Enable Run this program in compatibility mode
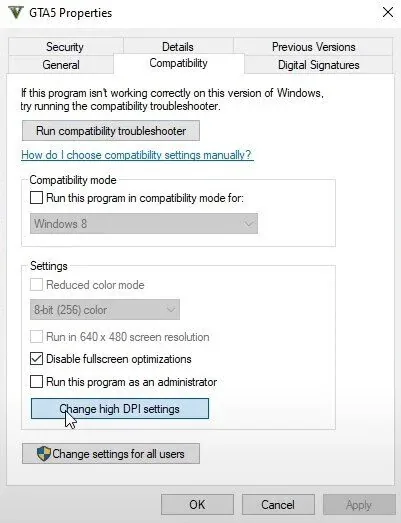Screen dimensions: 401x523 pos(36,197)
